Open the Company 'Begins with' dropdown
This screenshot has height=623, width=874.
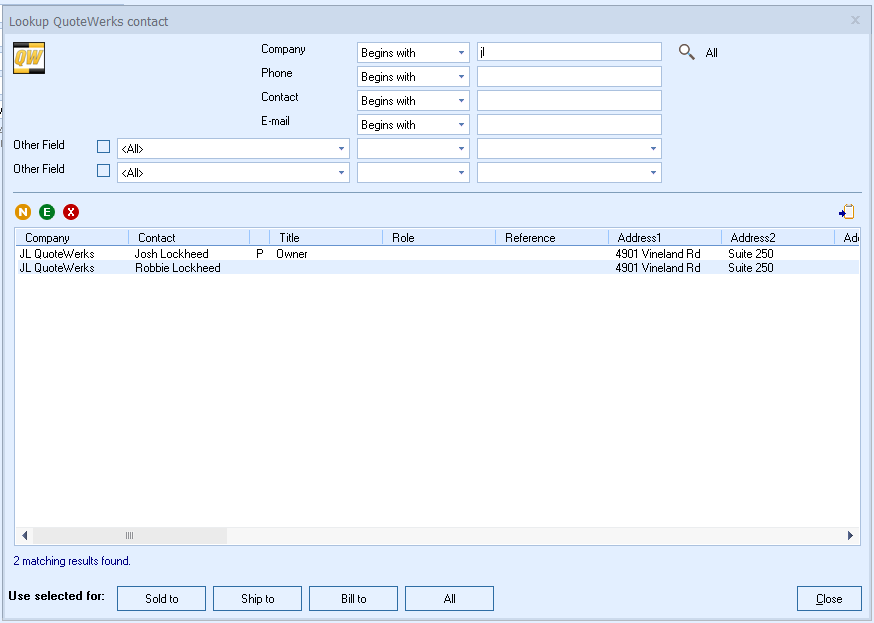413,53
